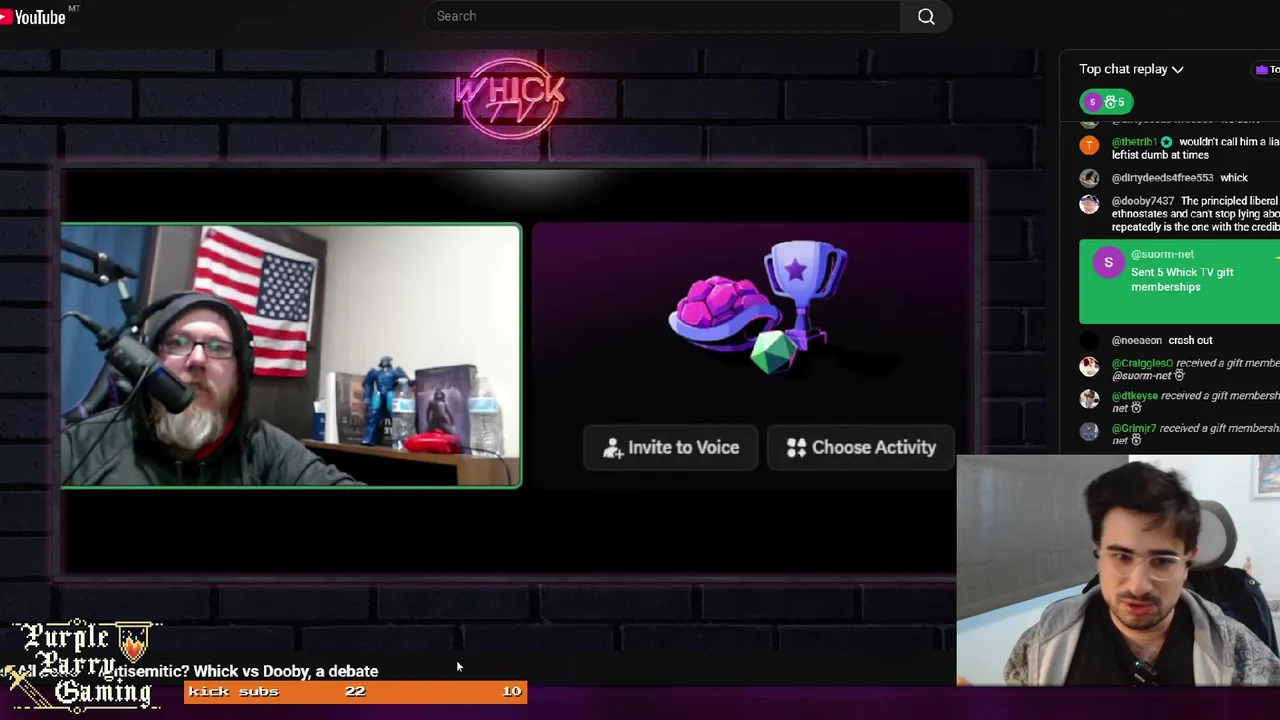Click the grid icon on Choose Activity
1280x720 pixels.
click(796, 448)
